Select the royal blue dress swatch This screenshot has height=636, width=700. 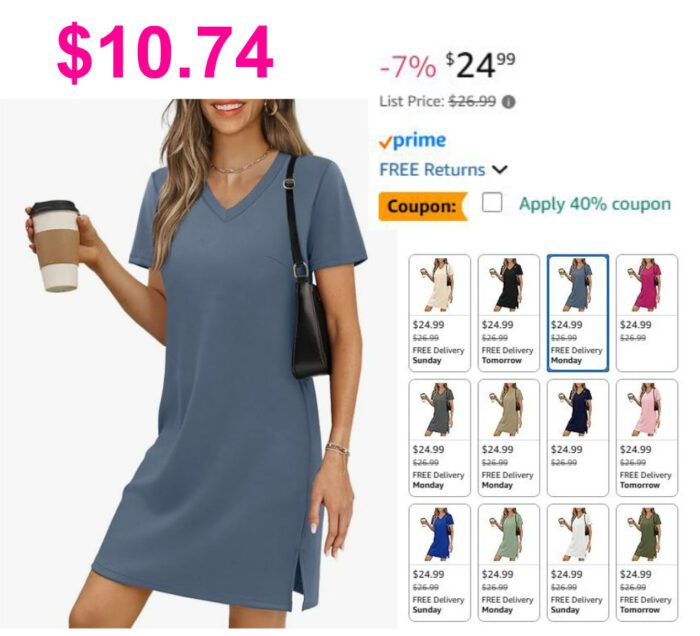(x=440, y=563)
